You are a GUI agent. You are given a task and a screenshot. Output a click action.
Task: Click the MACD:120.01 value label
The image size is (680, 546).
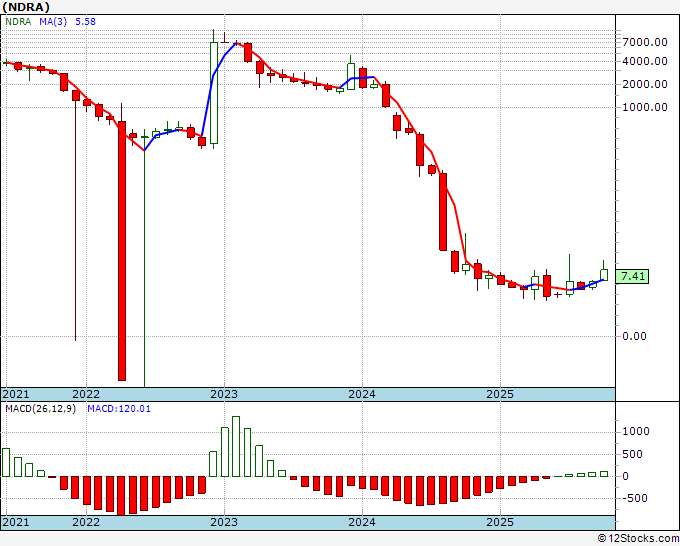click(119, 409)
